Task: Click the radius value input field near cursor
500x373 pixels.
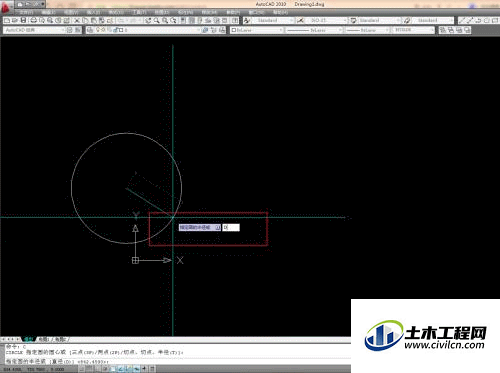Action: (x=231, y=227)
